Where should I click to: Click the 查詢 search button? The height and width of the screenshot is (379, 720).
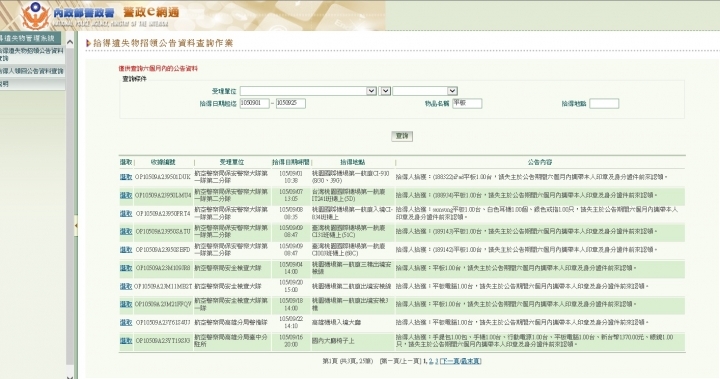402,136
